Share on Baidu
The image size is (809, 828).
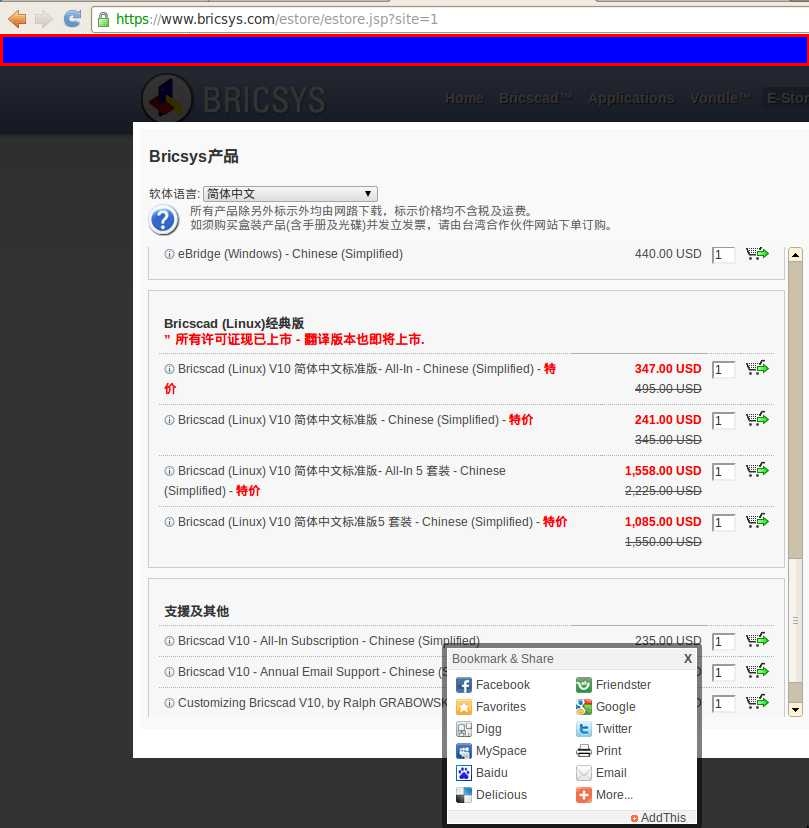(x=482, y=773)
